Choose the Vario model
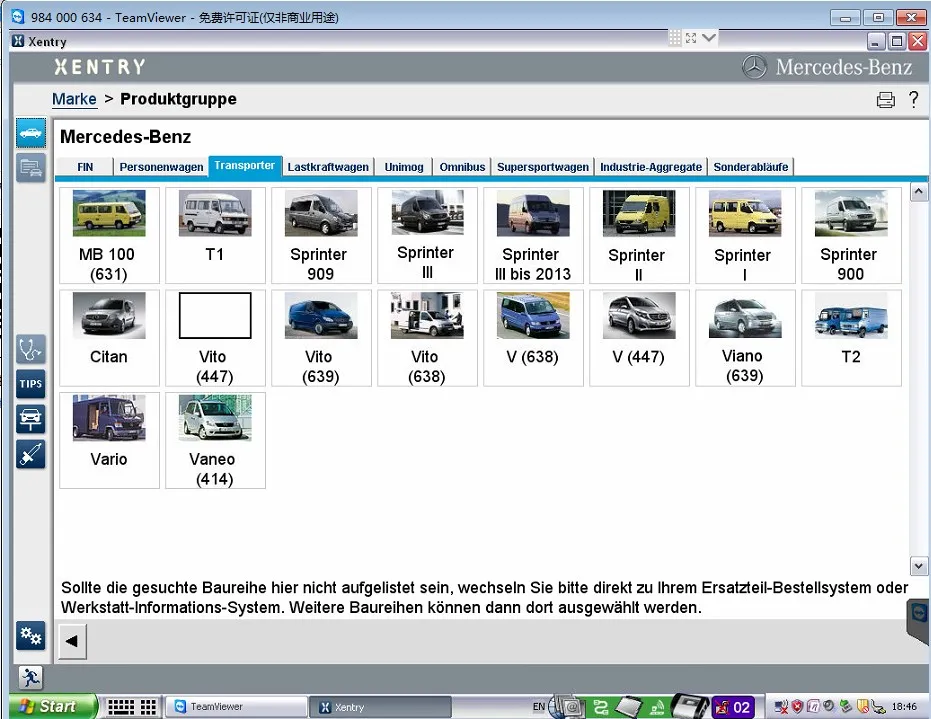The width and height of the screenshot is (931, 719). 109,441
